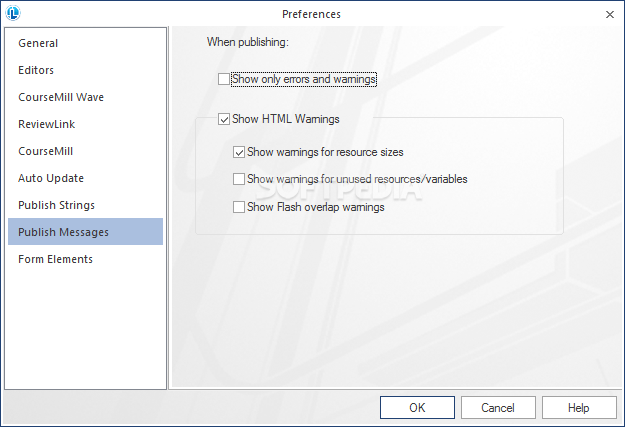Open the ReviewLink category
Viewport: 626px width, 428px height.
pyautogui.click(x=85, y=124)
